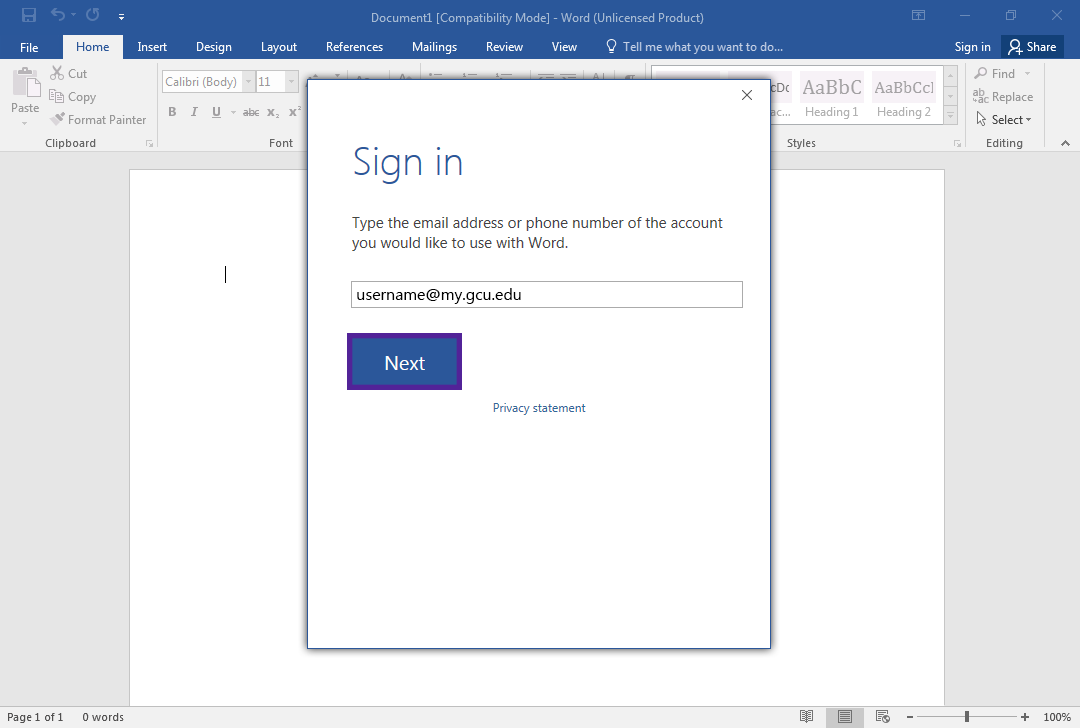Click the Italic formatting icon
The width and height of the screenshot is (1080, 728).
(x=194, y=112)
